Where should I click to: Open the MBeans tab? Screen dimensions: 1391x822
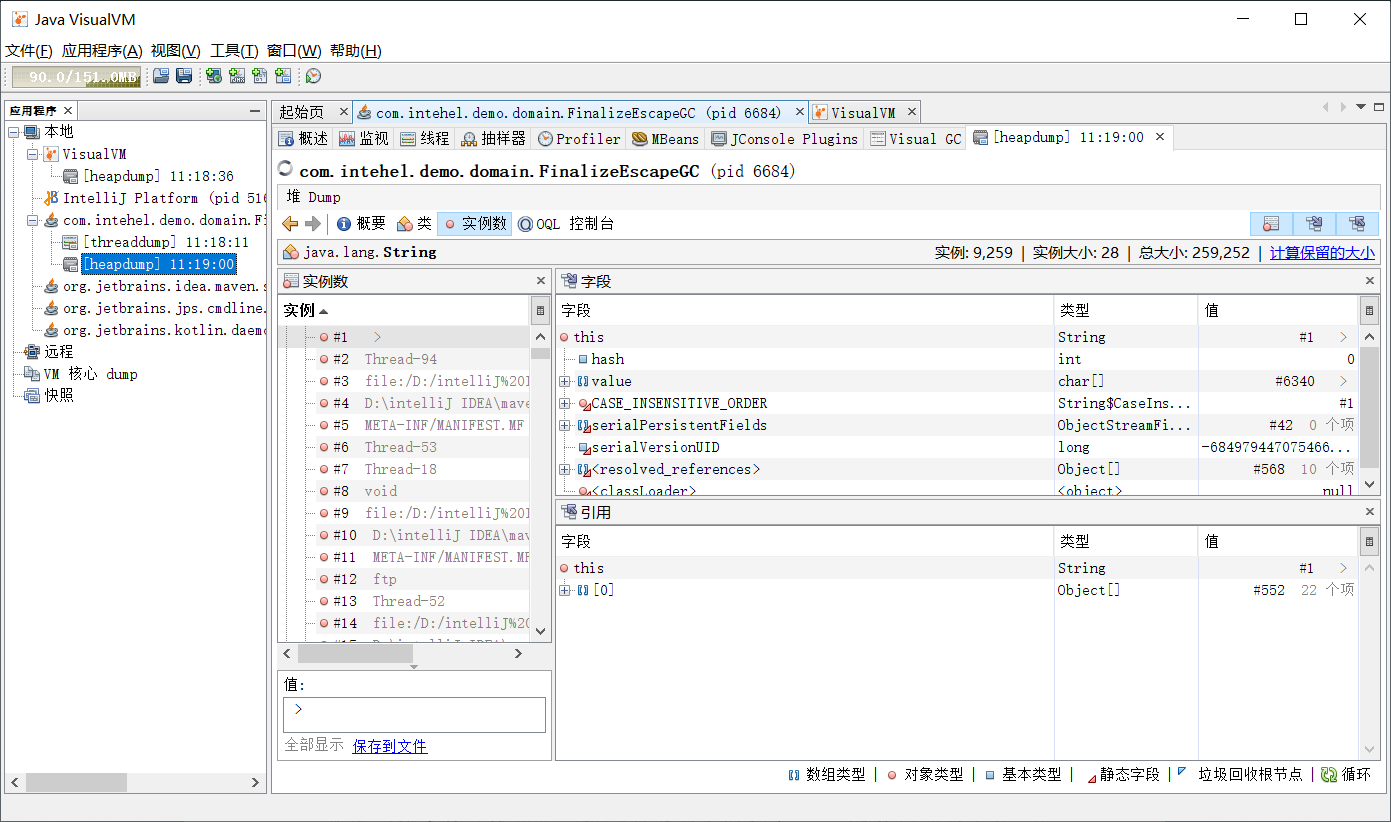pyautogui.click(x=666, y=139)
